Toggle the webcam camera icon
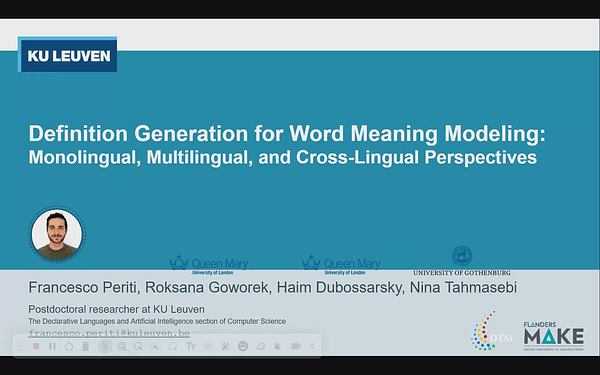This screenshot has width=600, height=375. pos(296,346)
